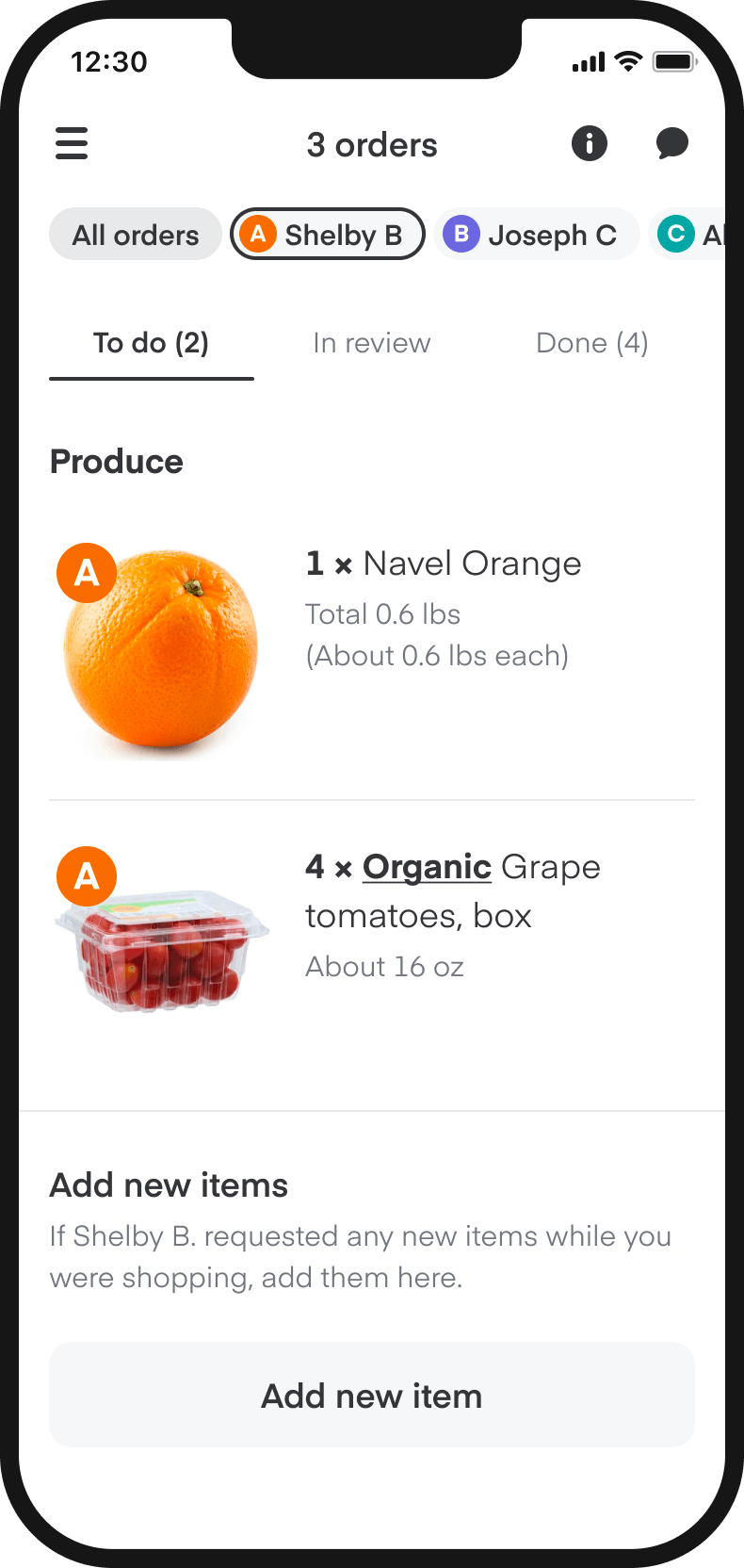744x1568 pixels.
Task: Tap the purple B avatar for Joseph
Action: [461, 234]
